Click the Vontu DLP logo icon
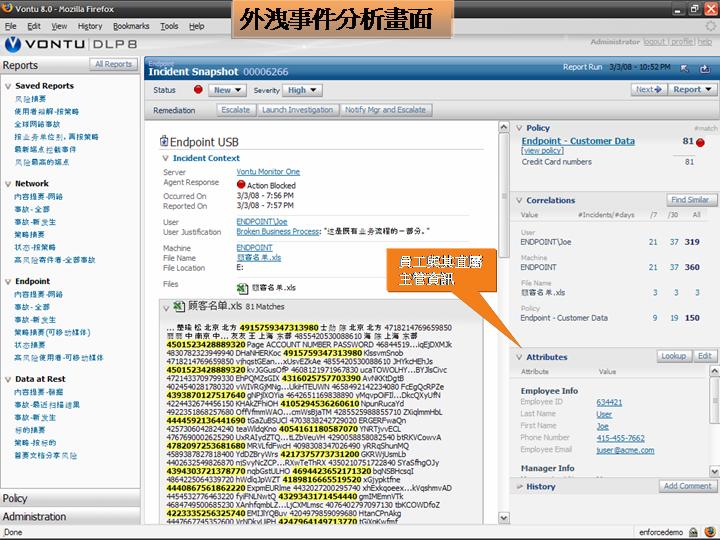Image resolution: width=720 pixels, height=540 pixels. pyautogui.click(x=12, y=45)
